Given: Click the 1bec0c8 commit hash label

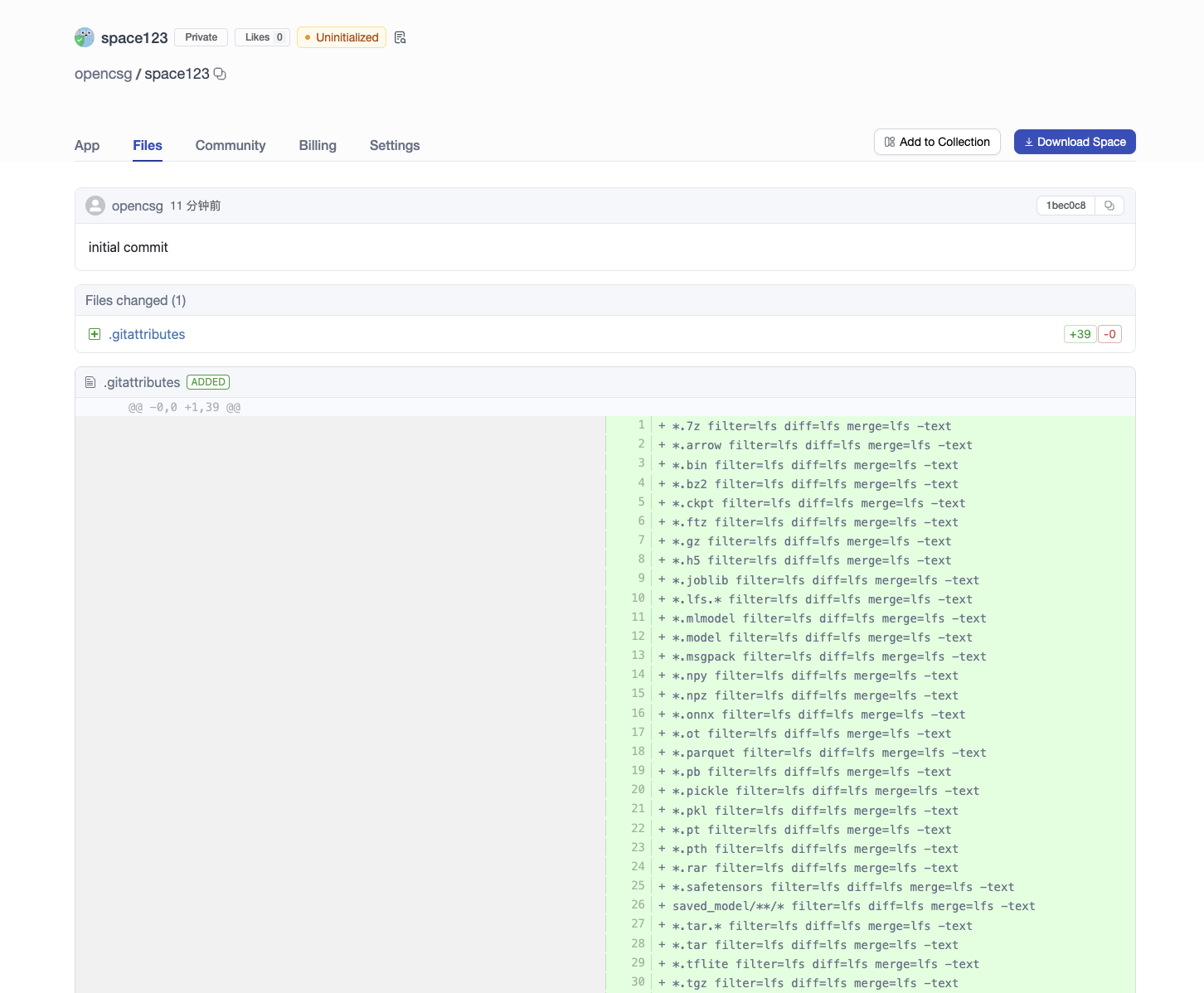Looking at the screenshot, I should (x=1066, y=206).
